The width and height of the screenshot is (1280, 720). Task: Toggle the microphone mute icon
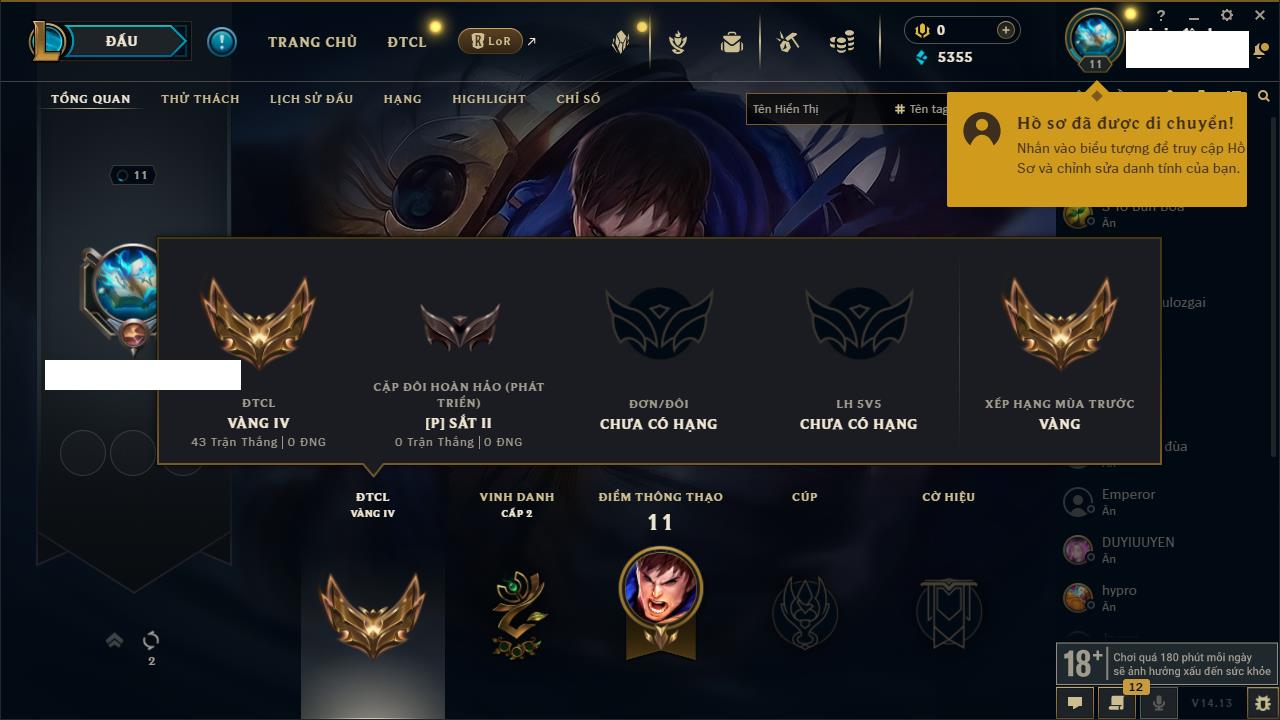[1159, 703]
